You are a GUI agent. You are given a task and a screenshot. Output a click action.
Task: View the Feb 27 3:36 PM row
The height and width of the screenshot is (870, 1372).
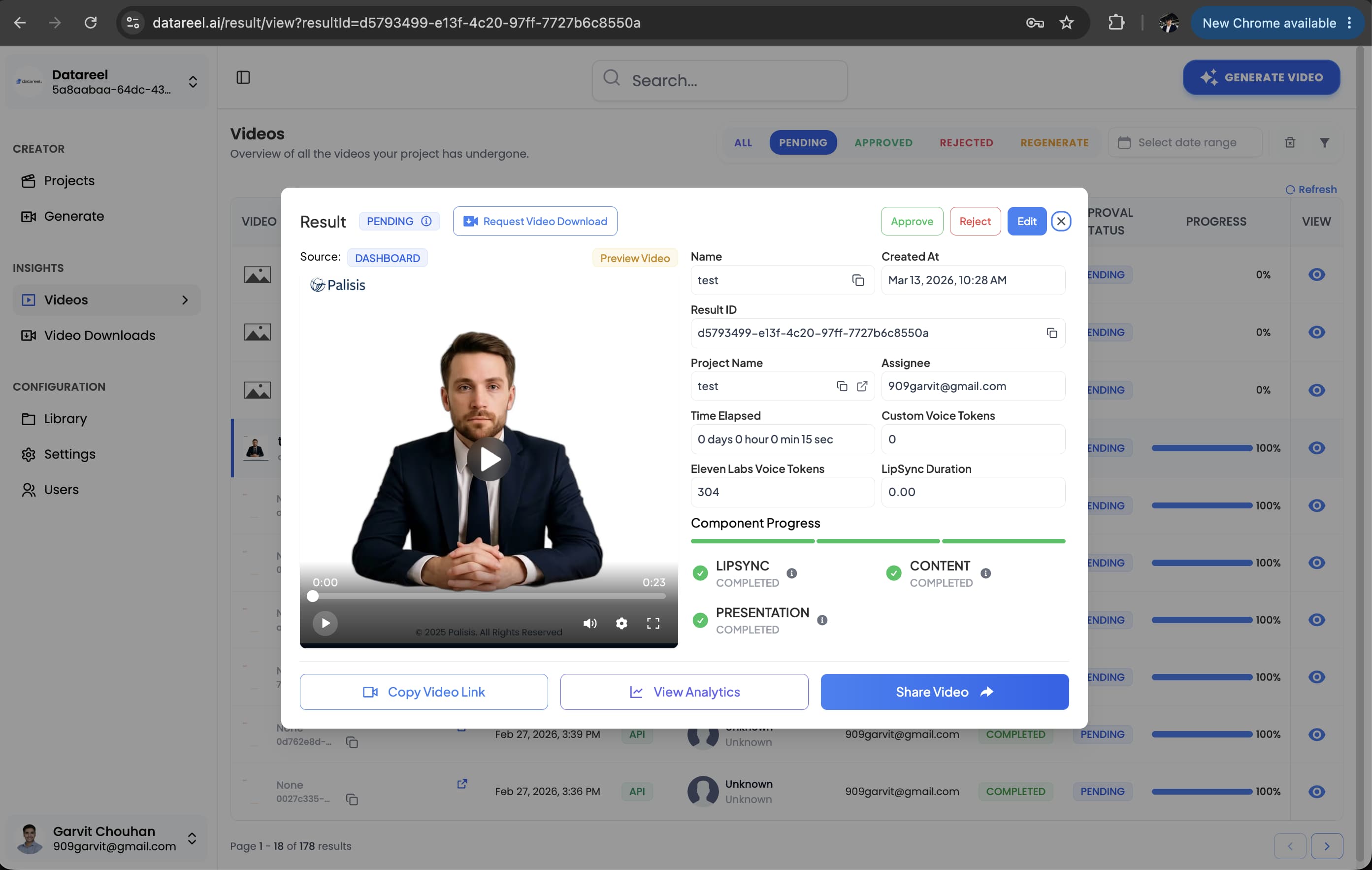coord(1316,791)
